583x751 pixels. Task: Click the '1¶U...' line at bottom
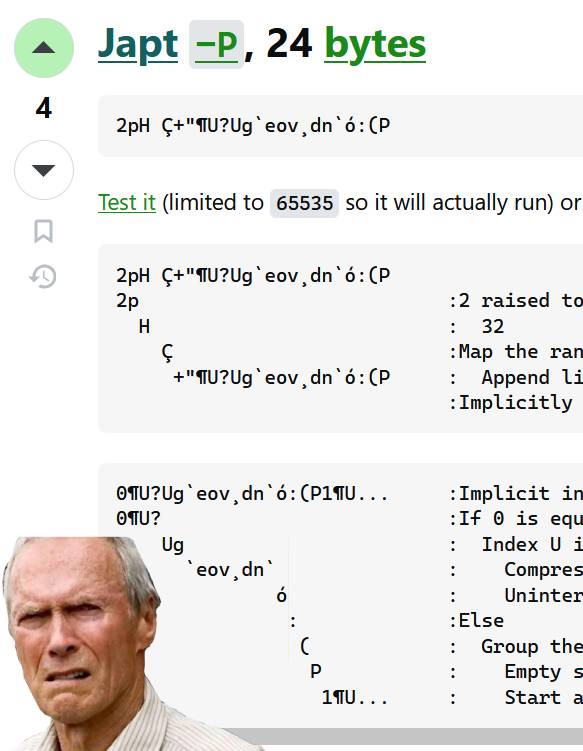355,697
